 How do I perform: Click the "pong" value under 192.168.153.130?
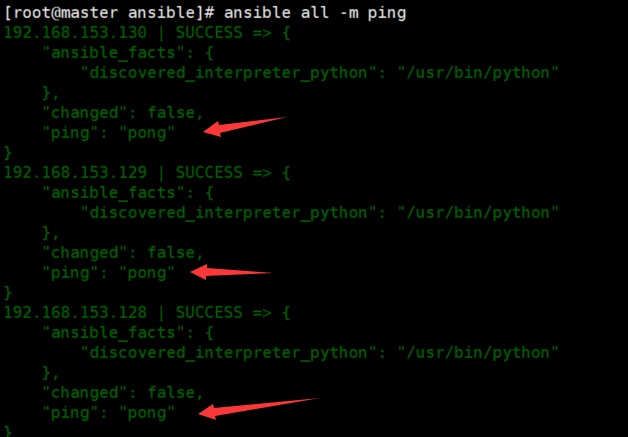tap(147, 133)
